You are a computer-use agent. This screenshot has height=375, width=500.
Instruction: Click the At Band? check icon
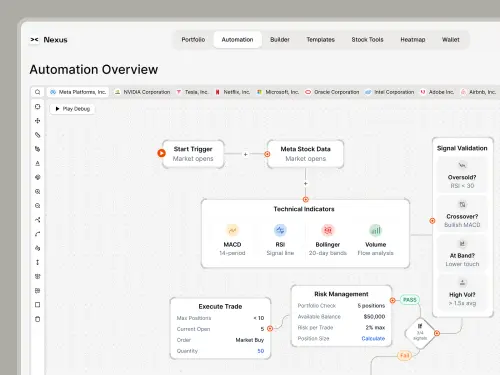point(462,244)
